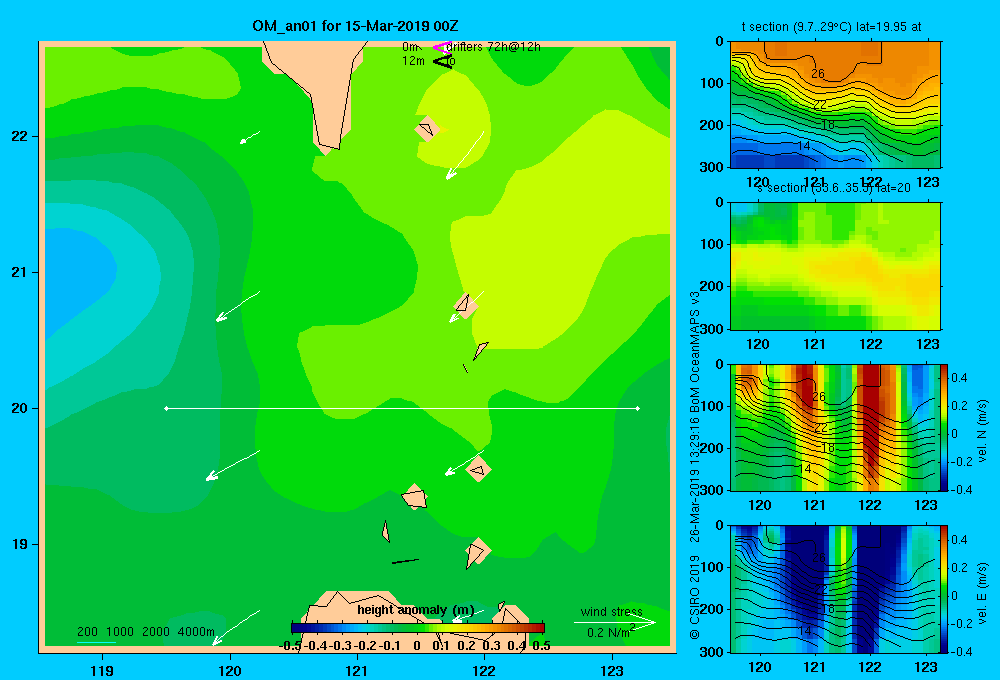Image resolution: width=1000 pixels, height=680 pixels.
Task: Click the 'drifters 72h@12h' legend text
Action: [494, 47]
